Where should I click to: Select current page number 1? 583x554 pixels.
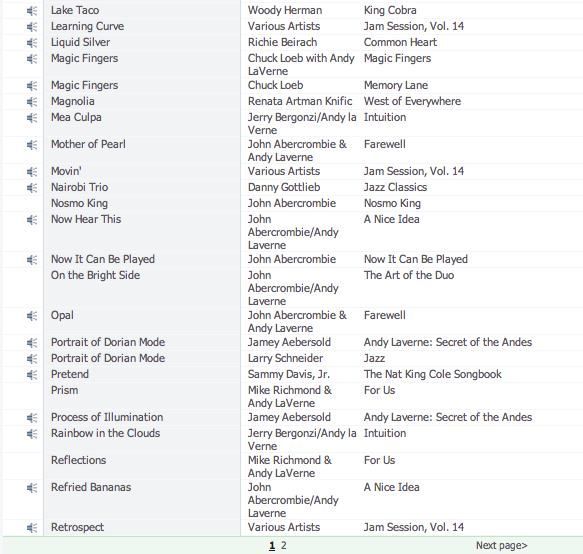(272, 545)
